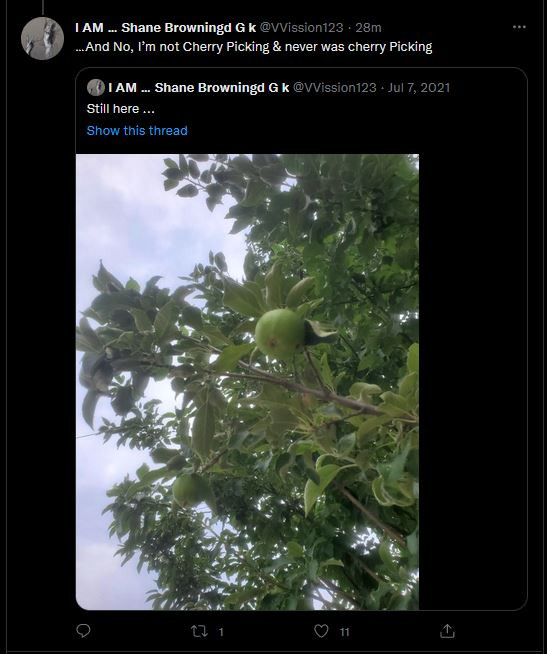Click the small avatar inside the quoted tweet

(96, 88)
